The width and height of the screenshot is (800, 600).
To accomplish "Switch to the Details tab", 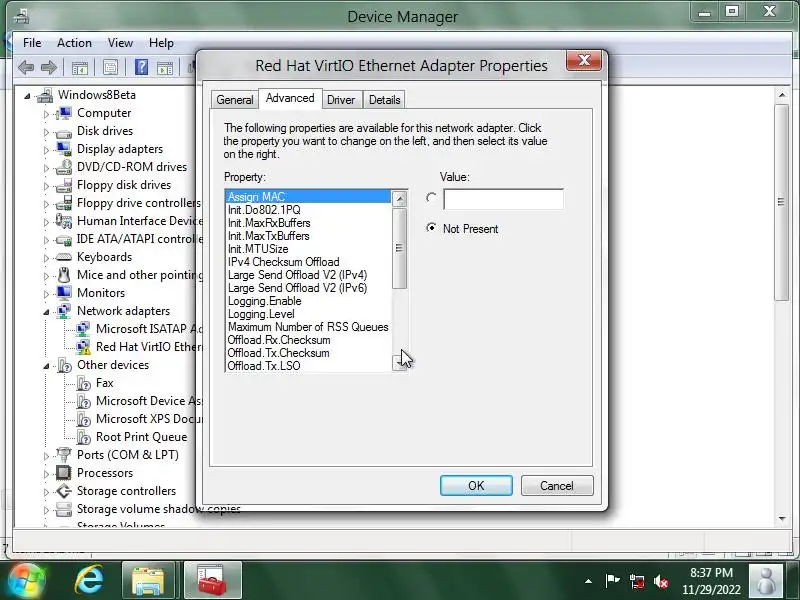I will click(384, 99).
